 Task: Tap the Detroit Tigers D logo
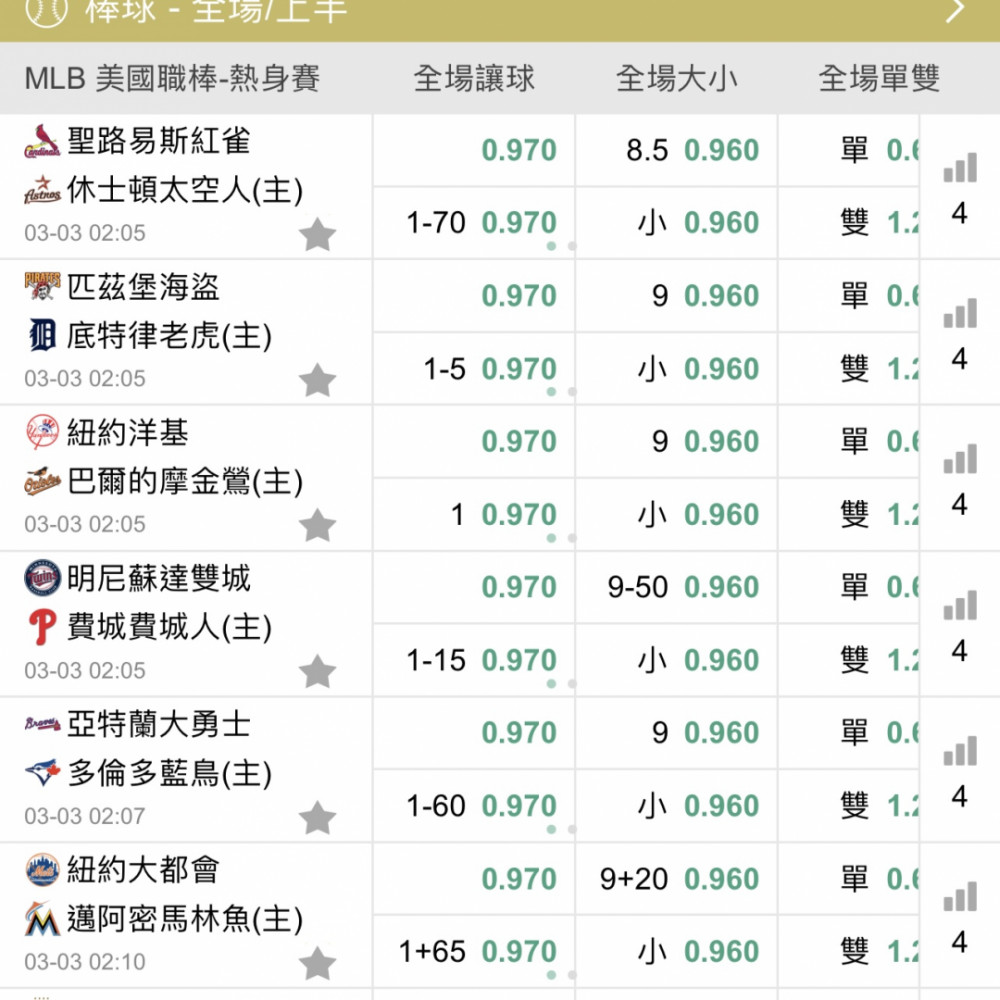[x=42, y=335]
